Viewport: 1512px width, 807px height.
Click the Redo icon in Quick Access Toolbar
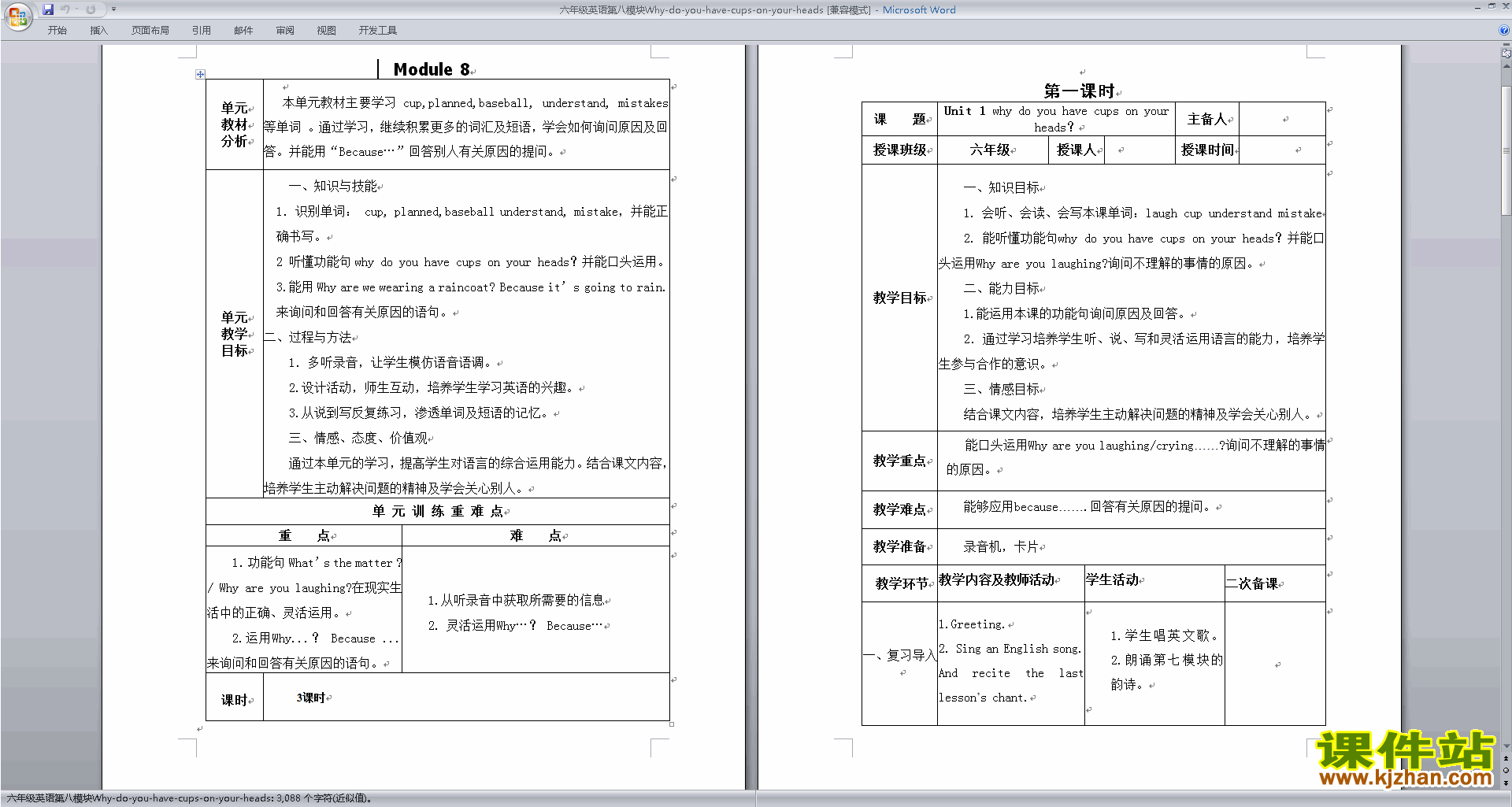[91, 9]
